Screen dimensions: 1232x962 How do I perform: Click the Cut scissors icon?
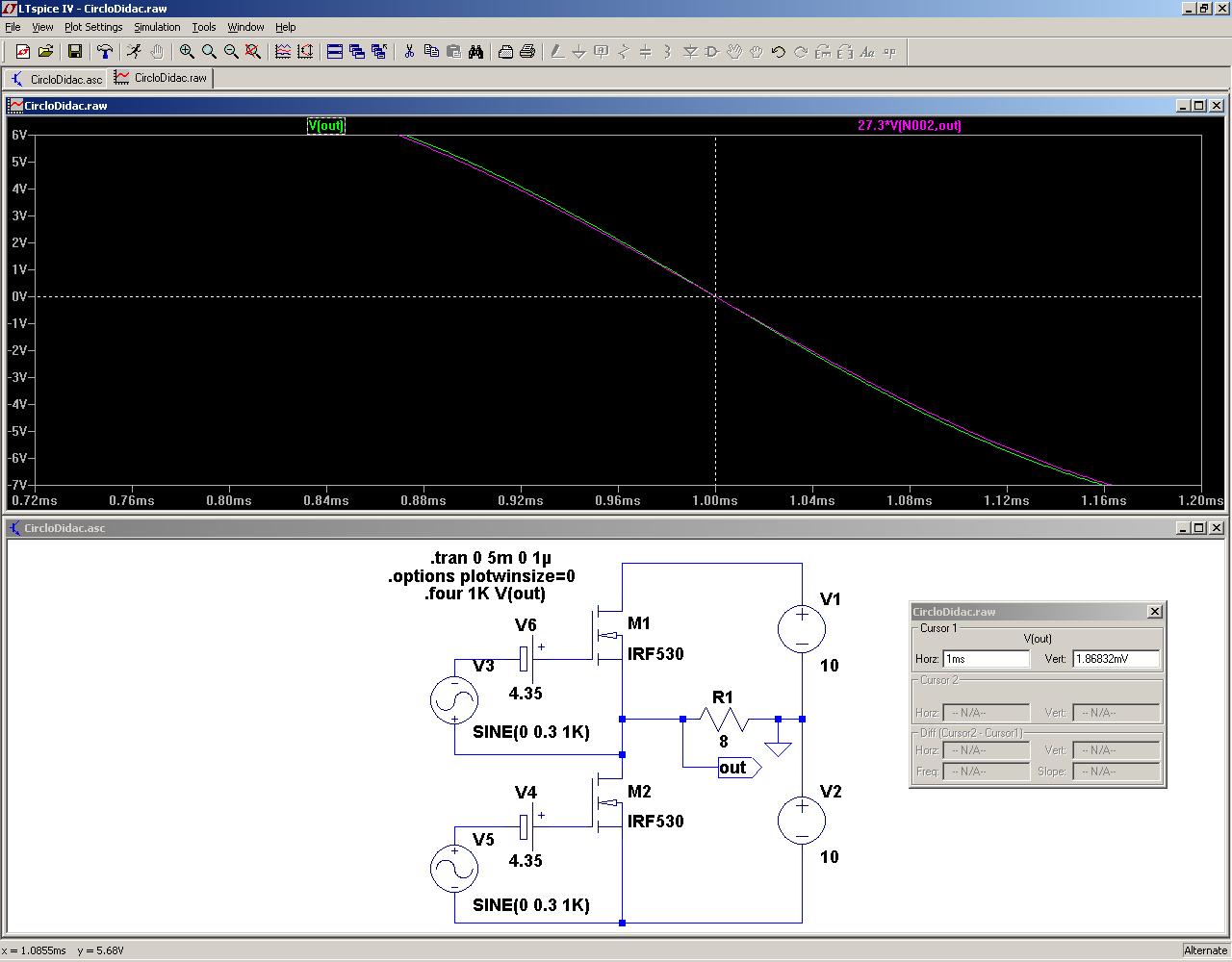click(409, 52)
